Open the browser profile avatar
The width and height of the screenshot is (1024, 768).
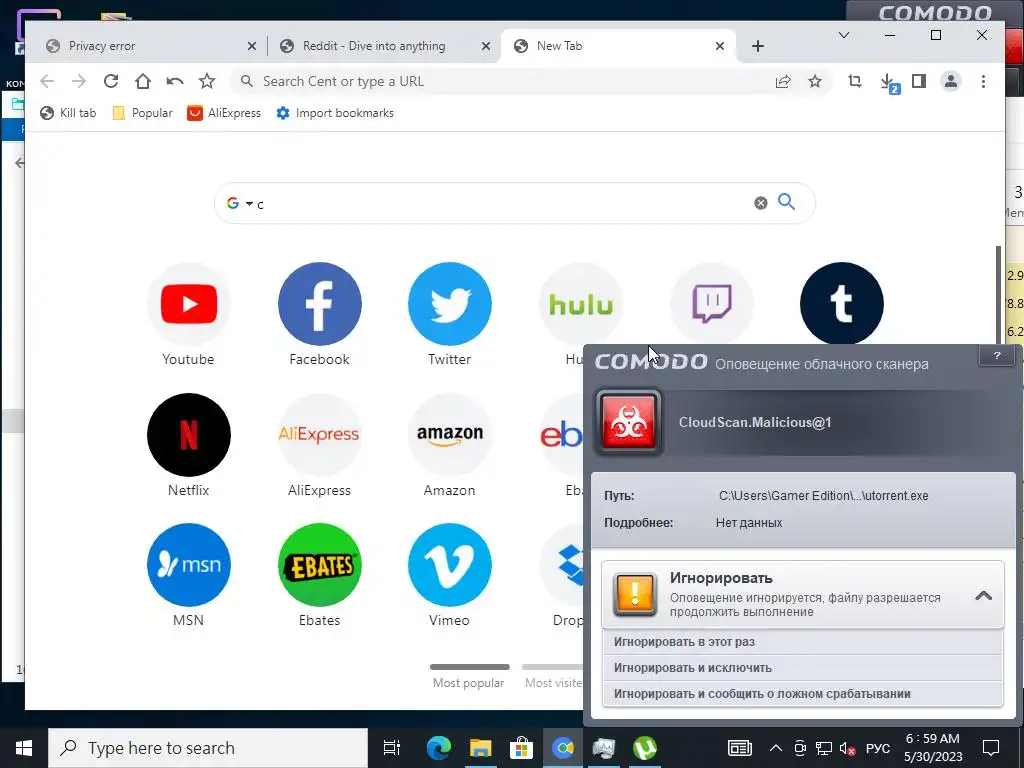951,81
